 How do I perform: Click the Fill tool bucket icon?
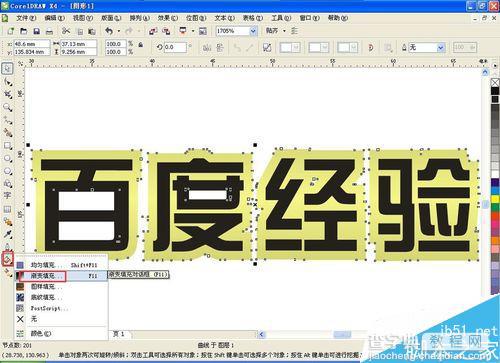(x=7, y=258)
